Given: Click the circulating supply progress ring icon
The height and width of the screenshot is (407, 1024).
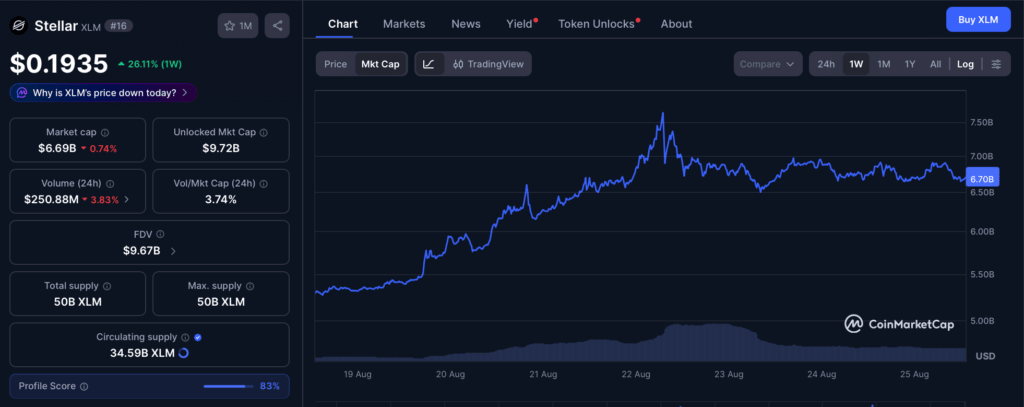Looking at the screenshot, I should coord(184,353).
